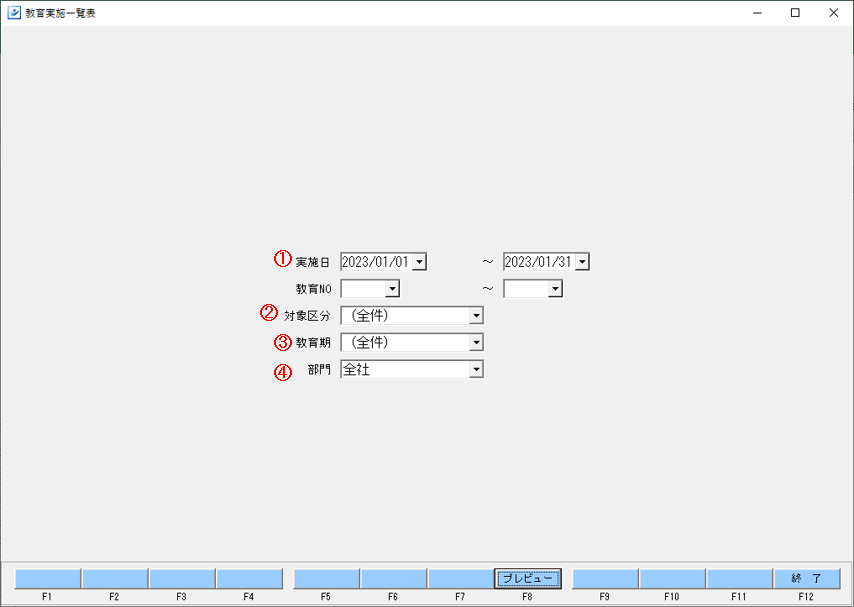Click the empty F5 function button
Viewport: 854px width, 607px height.
coord(326,579)
